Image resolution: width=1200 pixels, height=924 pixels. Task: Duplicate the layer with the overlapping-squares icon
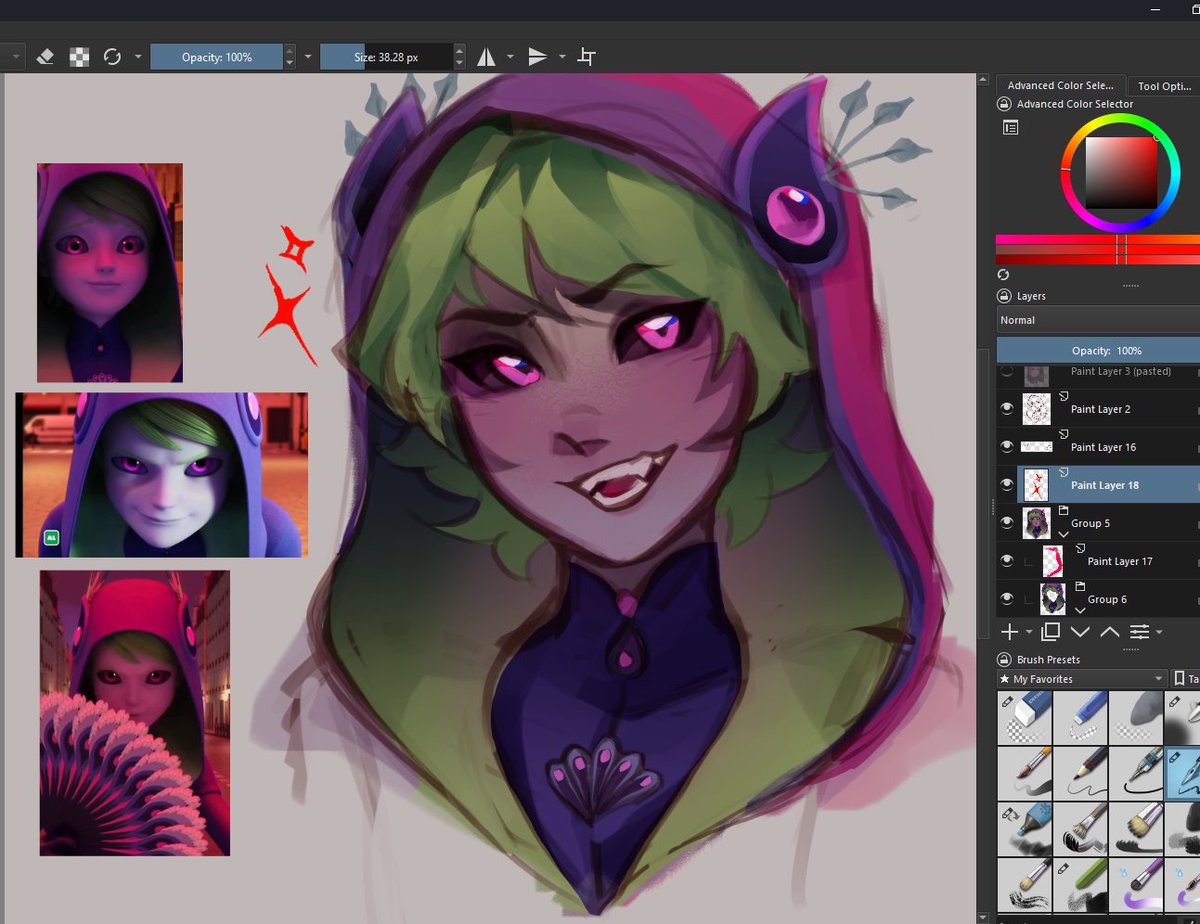click(x=1050, y=632)
